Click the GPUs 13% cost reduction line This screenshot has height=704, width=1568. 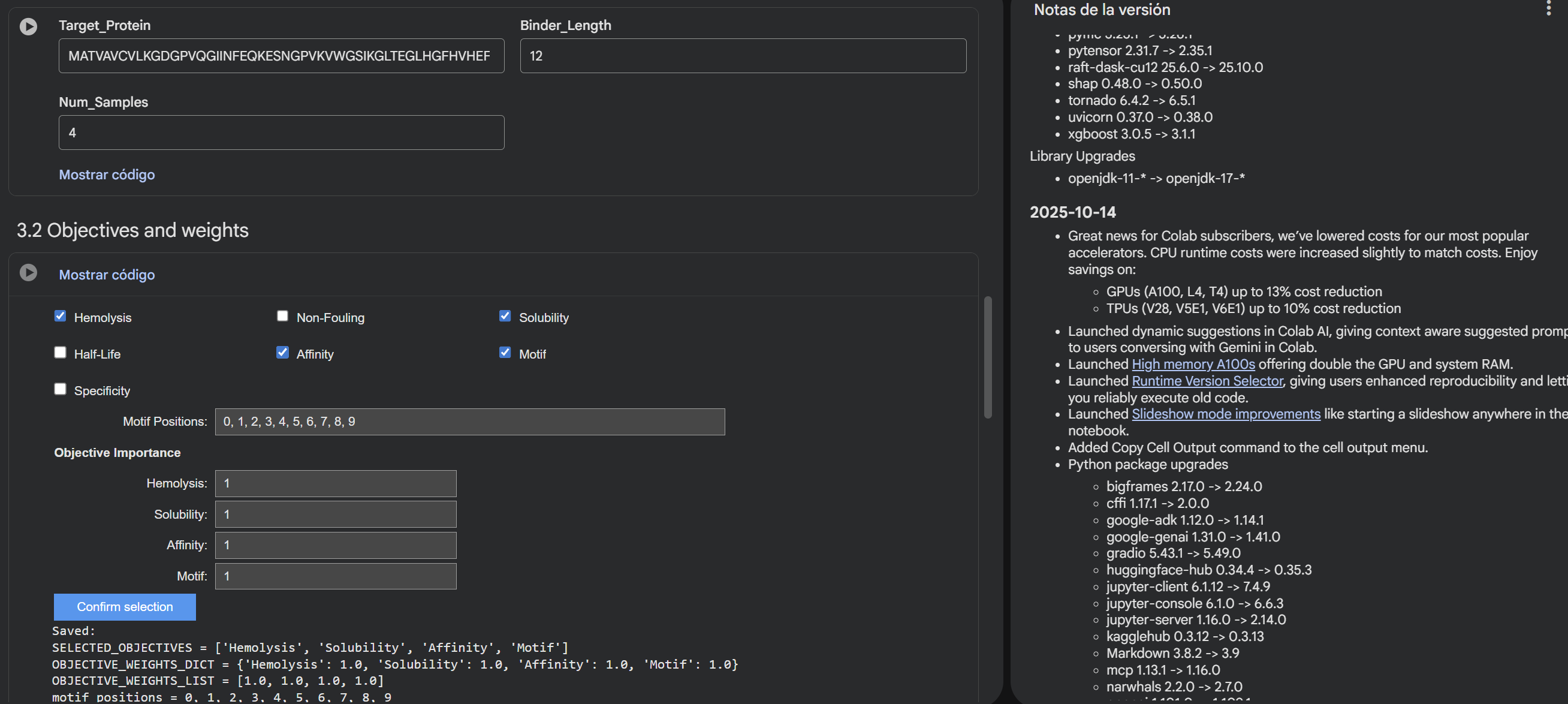pos(1244,291)
